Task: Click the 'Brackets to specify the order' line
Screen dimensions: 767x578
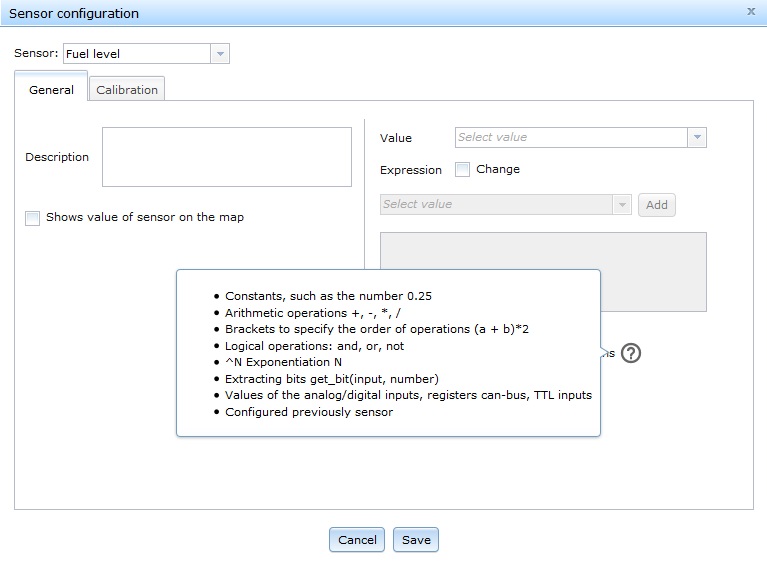Action: tap(377, 329)
